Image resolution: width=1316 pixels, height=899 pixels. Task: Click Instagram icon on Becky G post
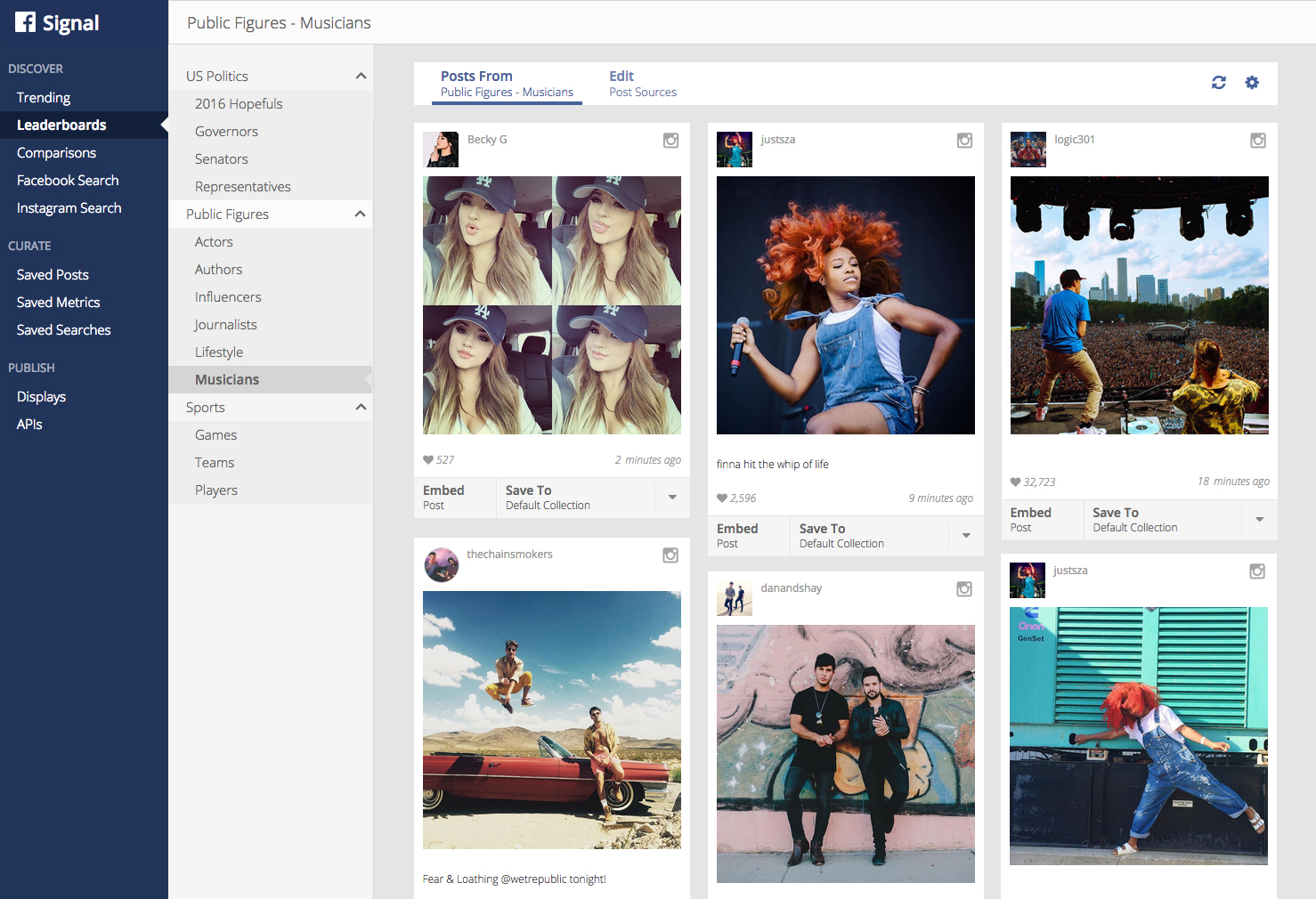[670, 141]
